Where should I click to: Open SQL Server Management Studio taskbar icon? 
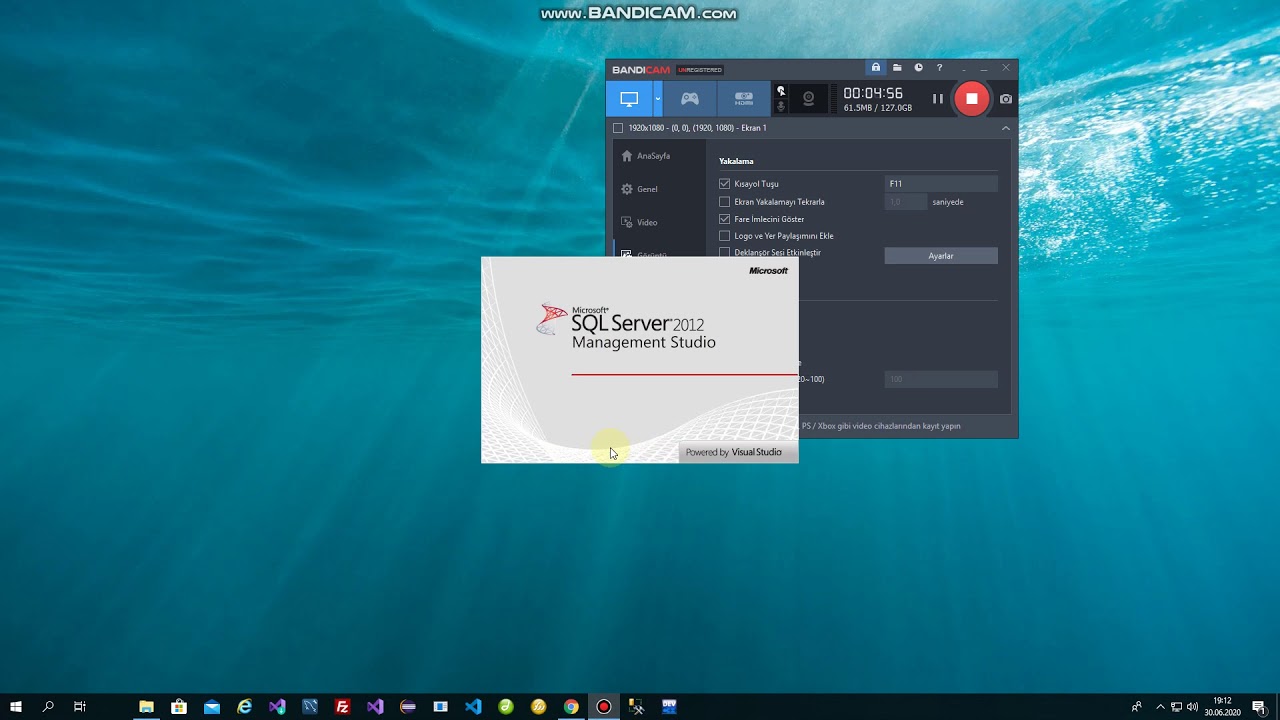pos(636,706)
